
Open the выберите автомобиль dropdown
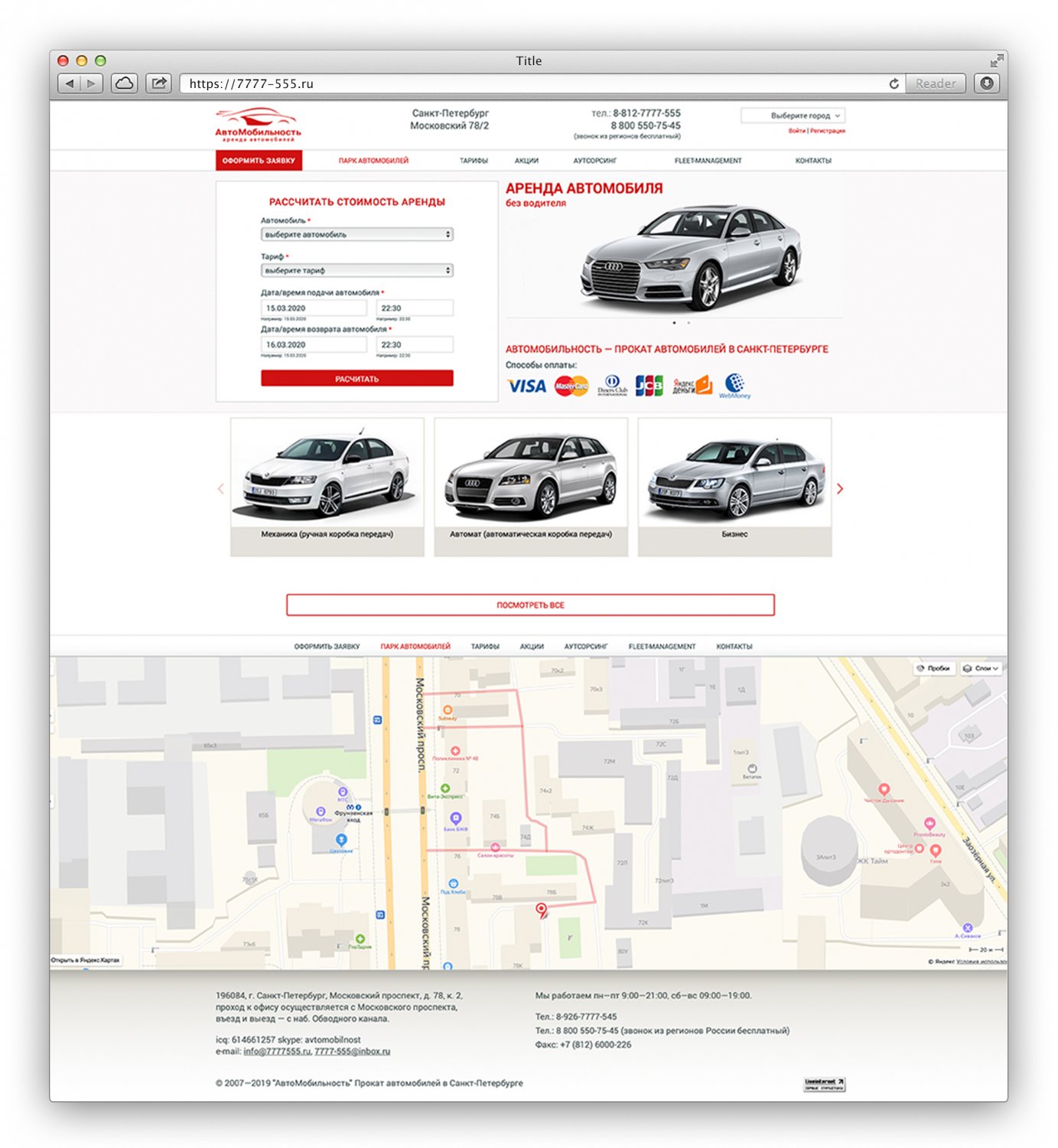[356, 234]
